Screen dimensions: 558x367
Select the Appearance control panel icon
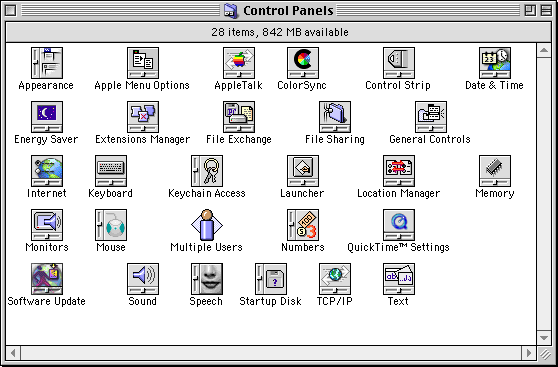click(x=47, y=63)
